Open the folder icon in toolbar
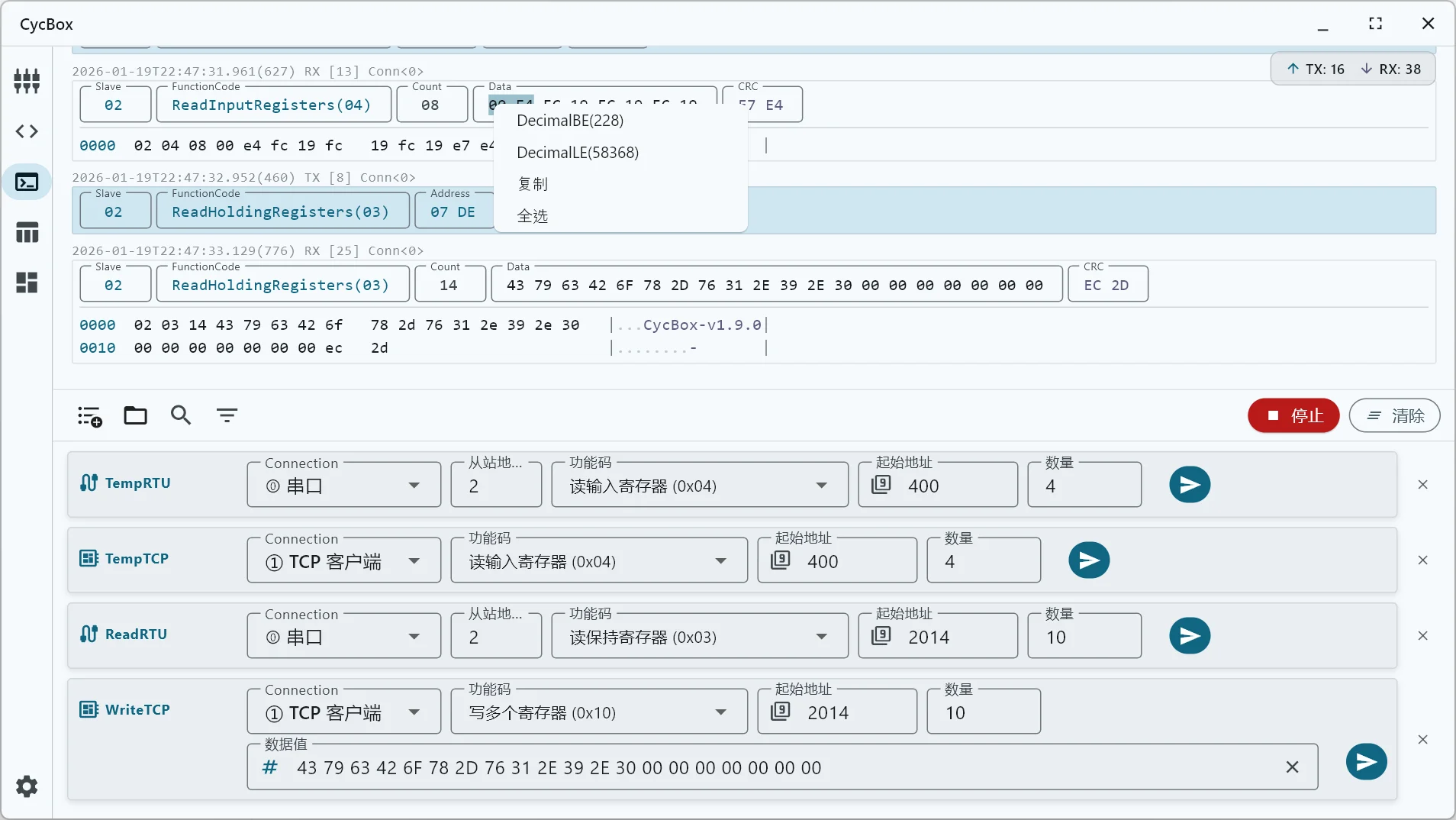 135,415
